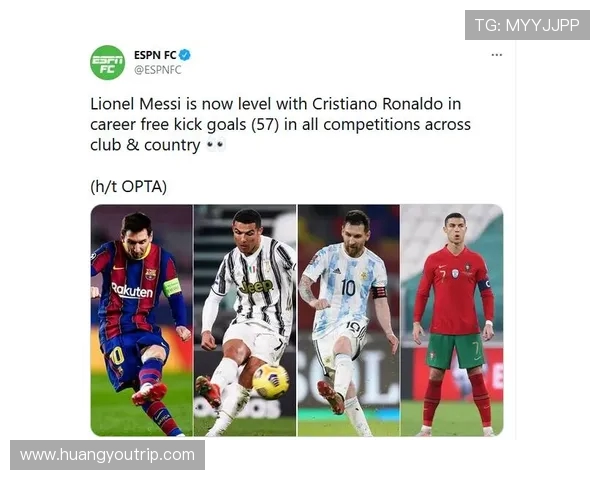The width and height of the screenshot is (600, 480).
Task: Open the ESPN FC display name link
Action: [155, 55]
